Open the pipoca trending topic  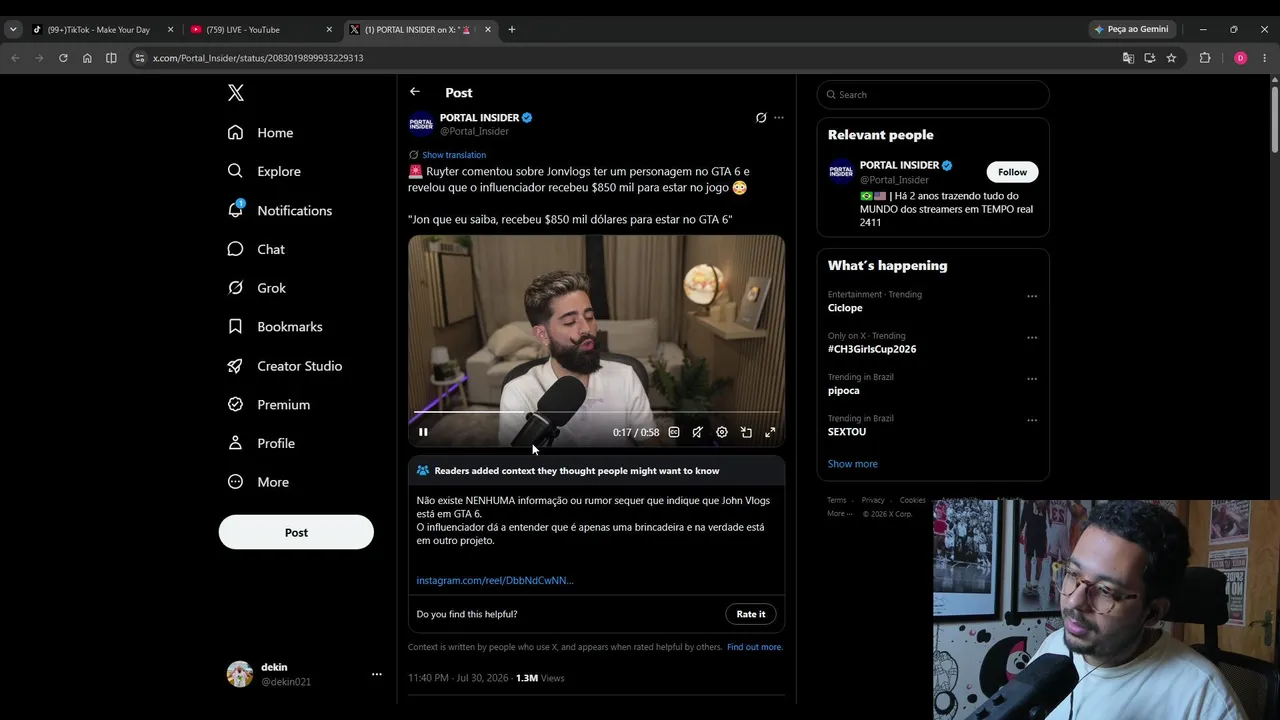844,391
